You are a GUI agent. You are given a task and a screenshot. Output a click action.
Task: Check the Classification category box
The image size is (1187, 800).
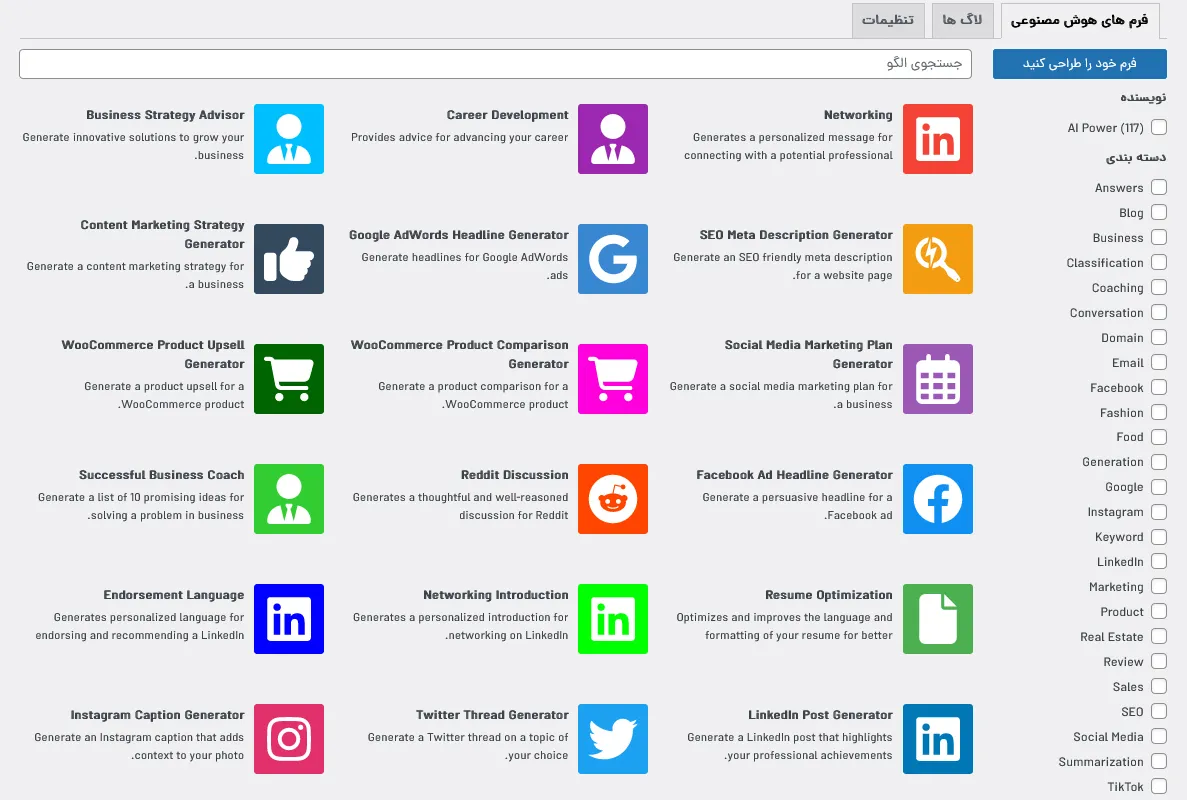1158,262
